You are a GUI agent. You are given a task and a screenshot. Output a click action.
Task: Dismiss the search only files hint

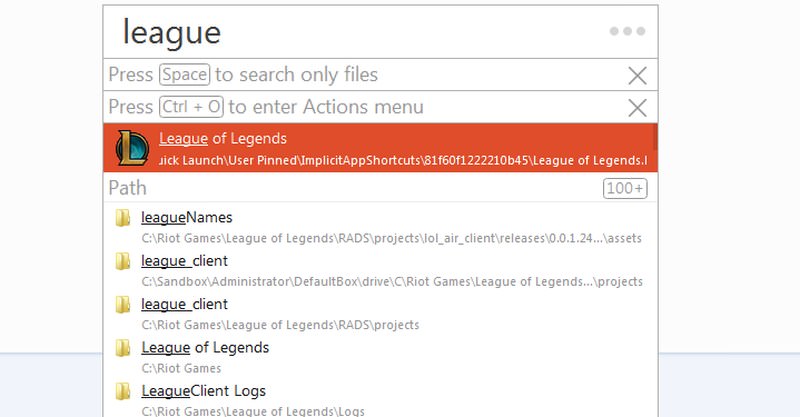(x=637, y=76)
